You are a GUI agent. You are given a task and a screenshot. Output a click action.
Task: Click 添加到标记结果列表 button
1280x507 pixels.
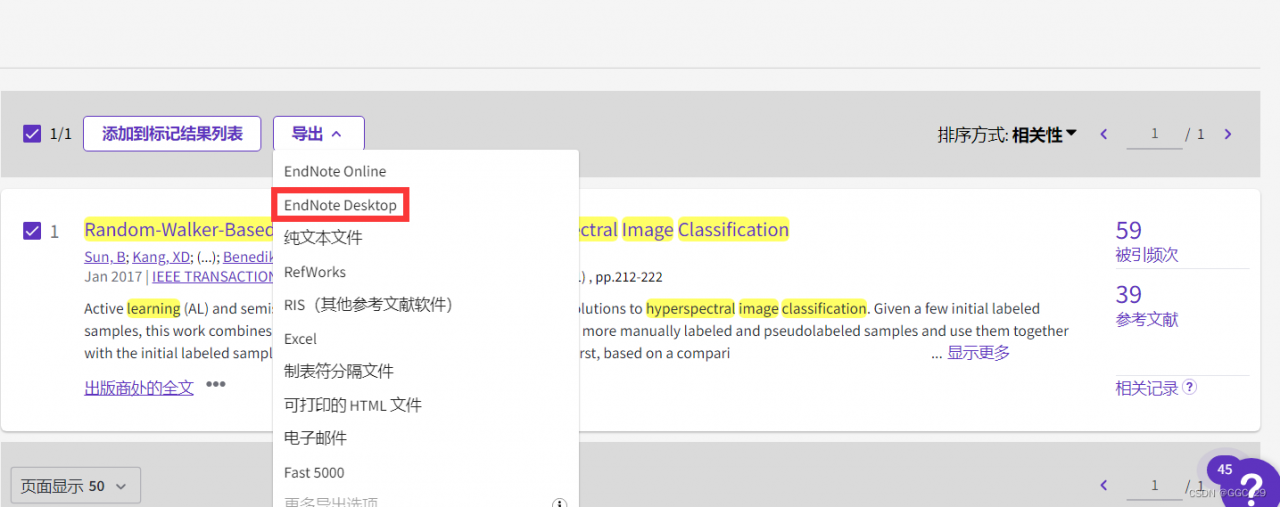point(172,134)
